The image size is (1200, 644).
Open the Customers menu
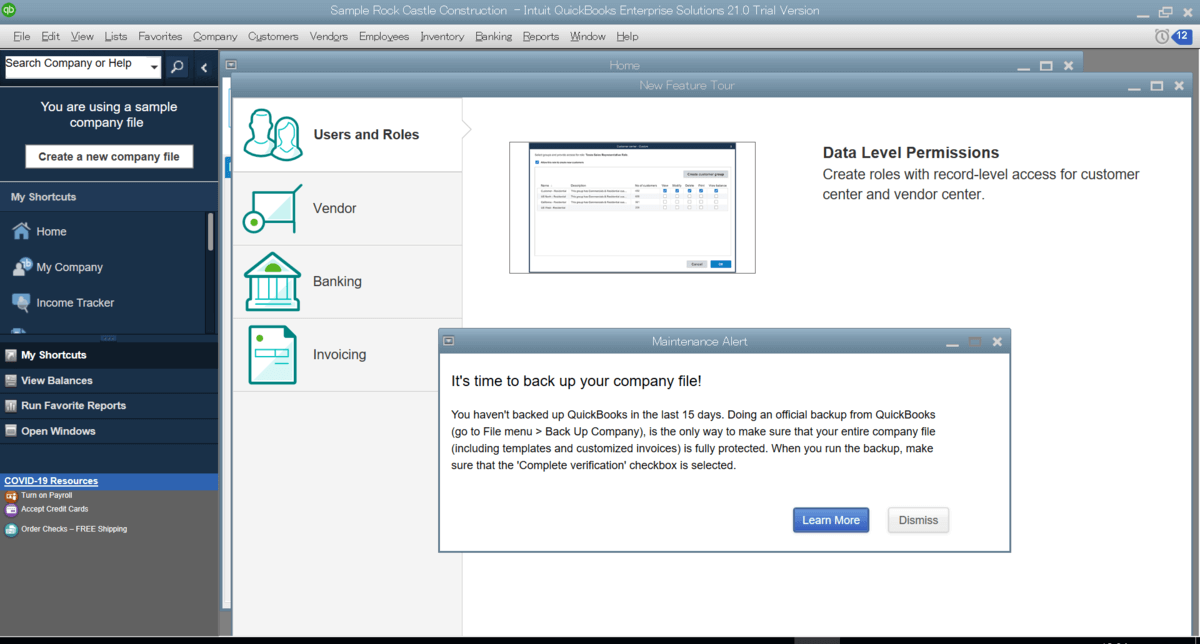(x=273, y=36)
